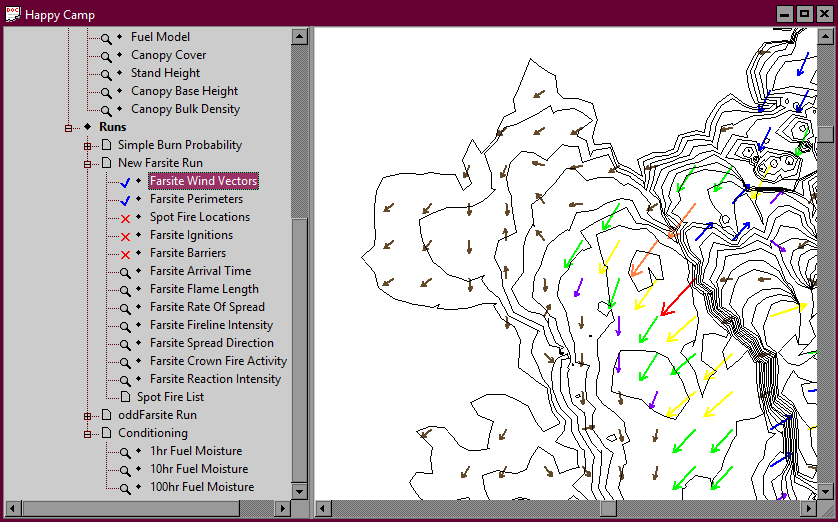This screenshot has height=522, width=838.
Task: Click the magnifier icon beside Canopy Base Height
Action: coord(106,92)
